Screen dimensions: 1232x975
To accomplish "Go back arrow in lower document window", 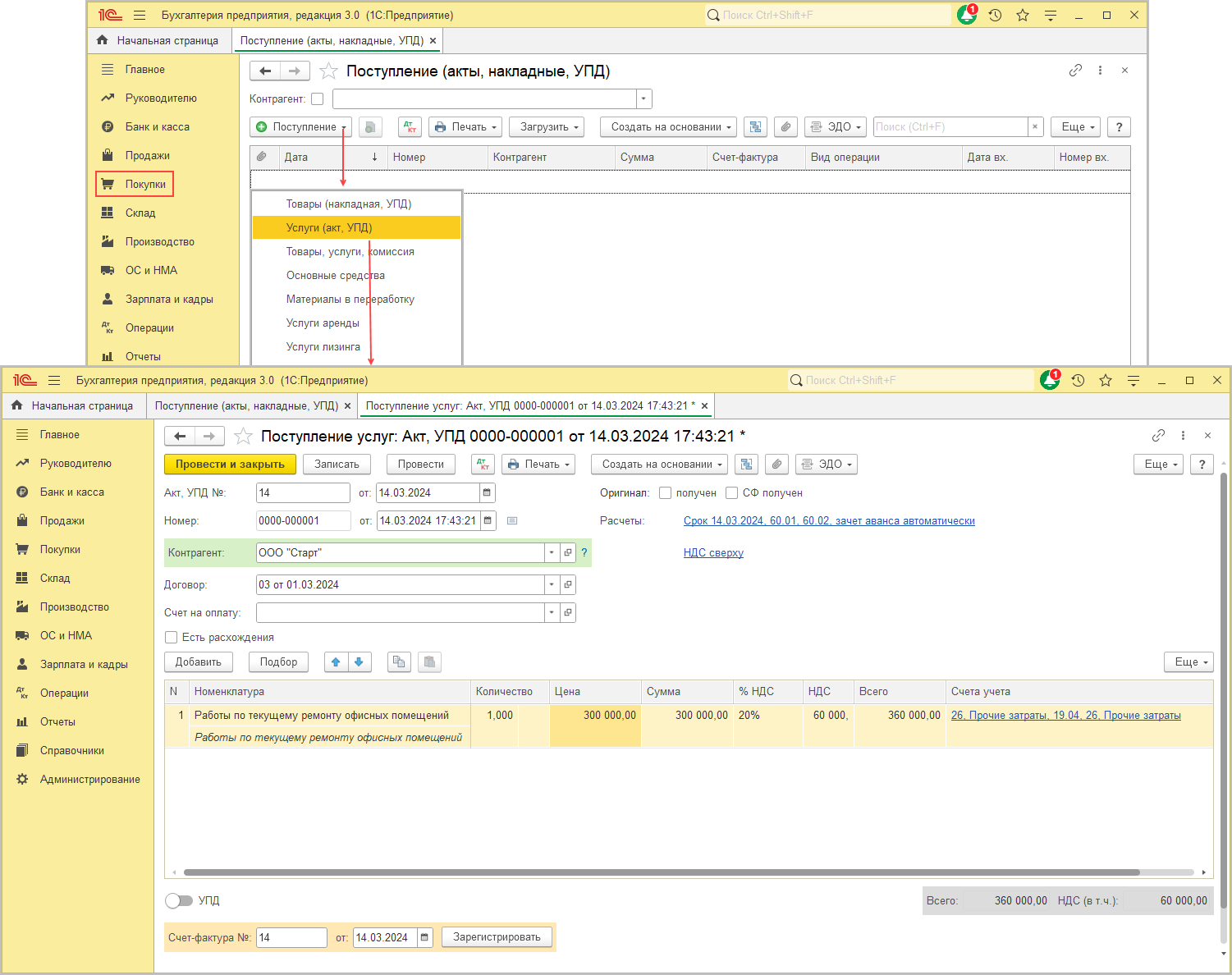I will [x=180, y=437].
